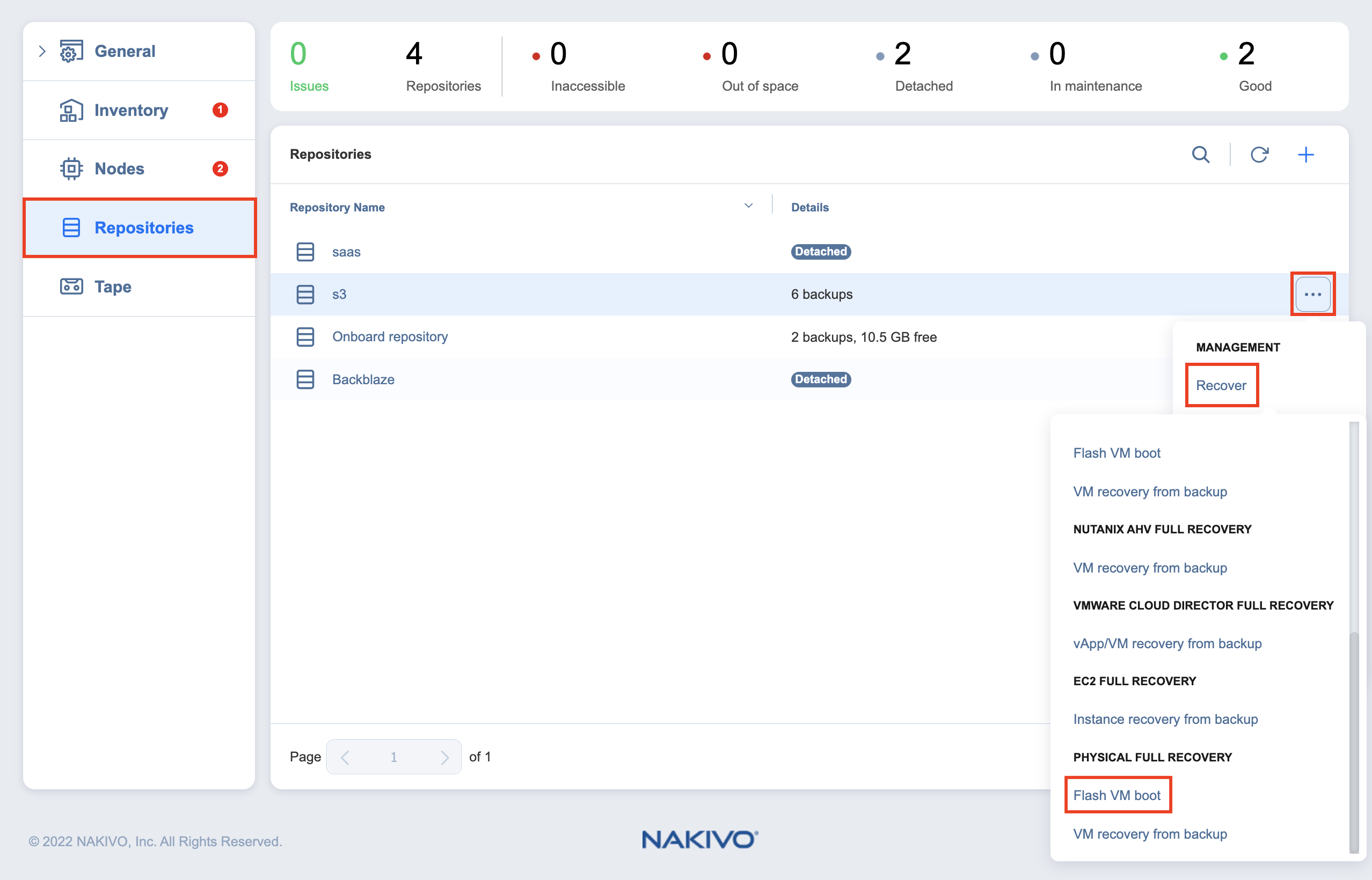Screen dimensions: 1372x880
Task: Open the saas repository
Action: pyautogui.click(x=346, y=252)
